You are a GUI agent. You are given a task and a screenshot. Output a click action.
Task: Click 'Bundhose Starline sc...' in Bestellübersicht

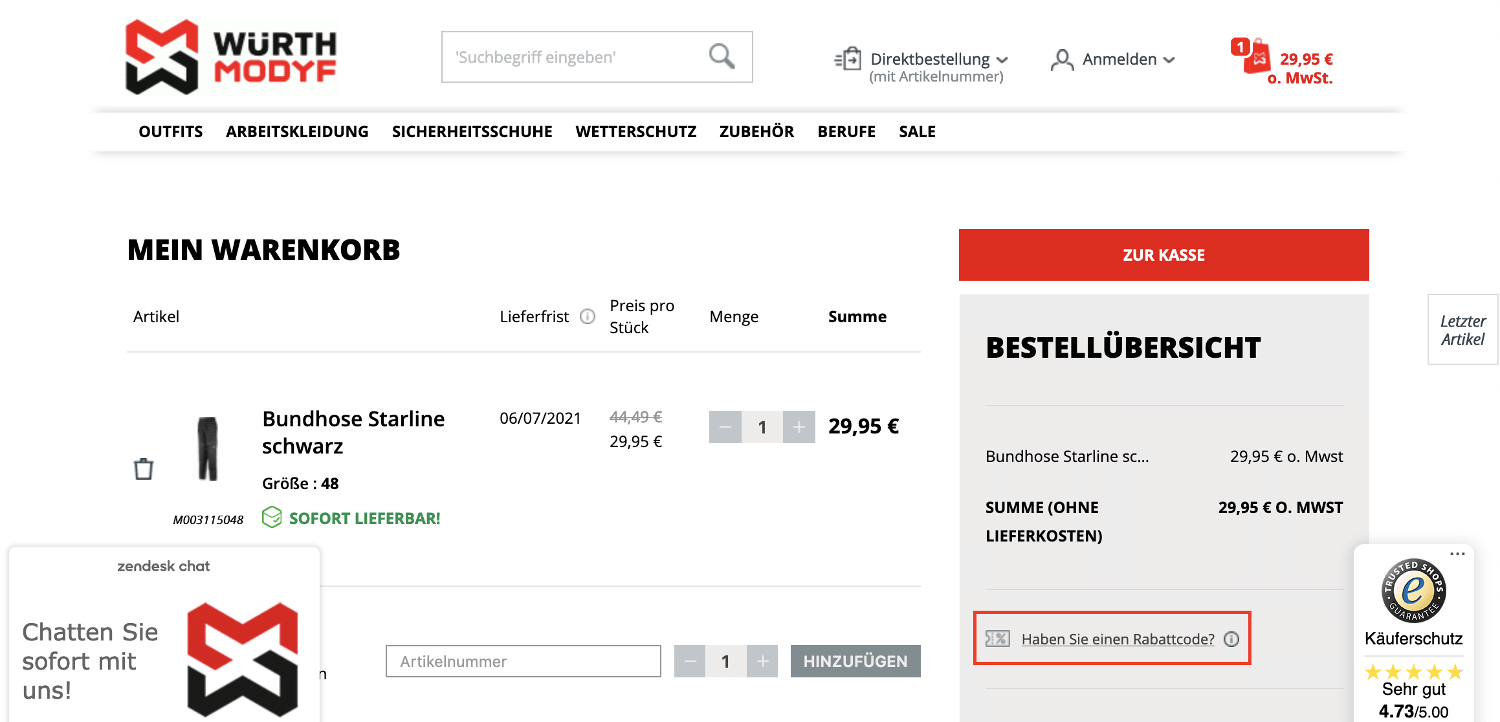coord(1067,456)
